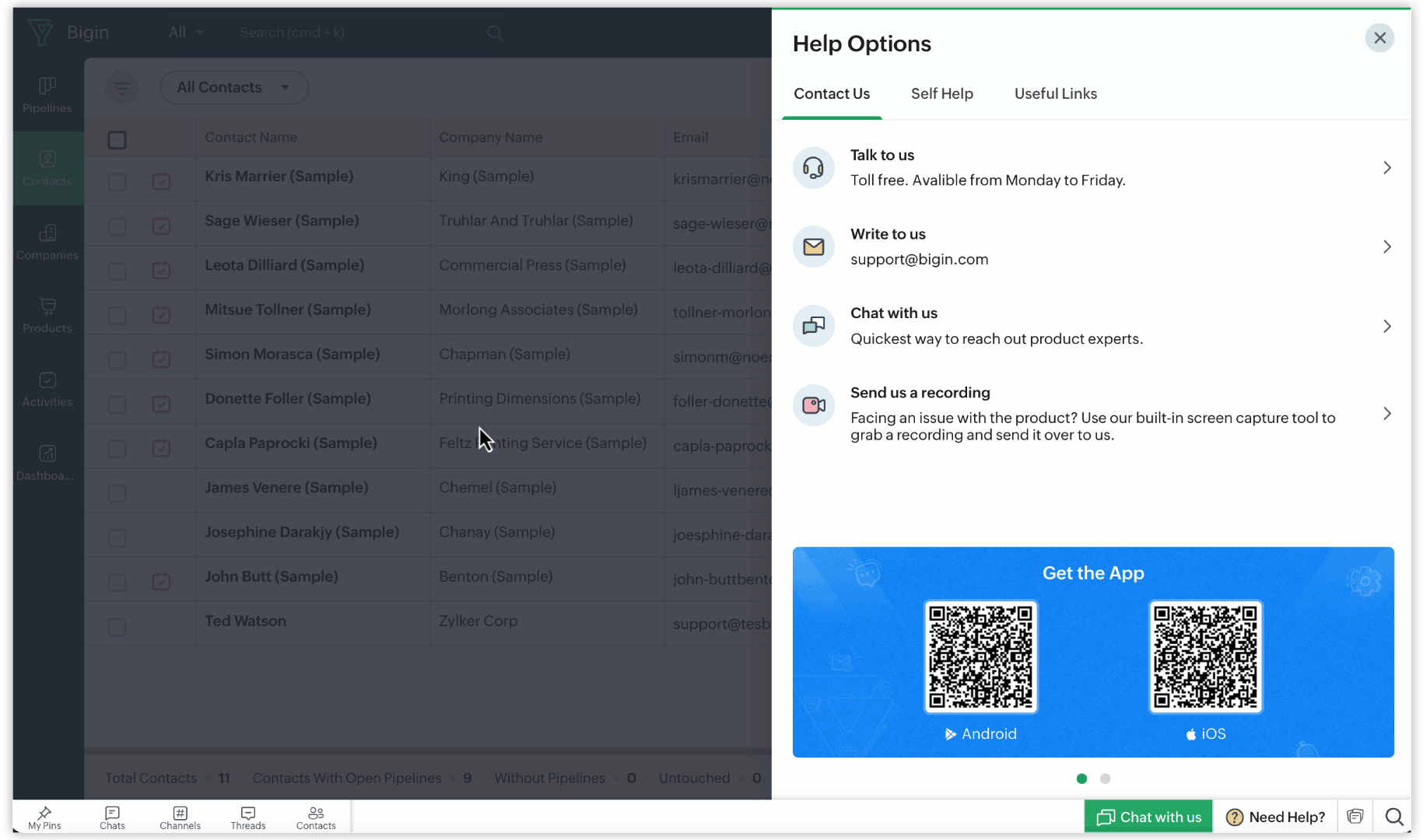Click the green Chat with us button
This screenshot has width=1423, height=840.
coord(1148,817)
